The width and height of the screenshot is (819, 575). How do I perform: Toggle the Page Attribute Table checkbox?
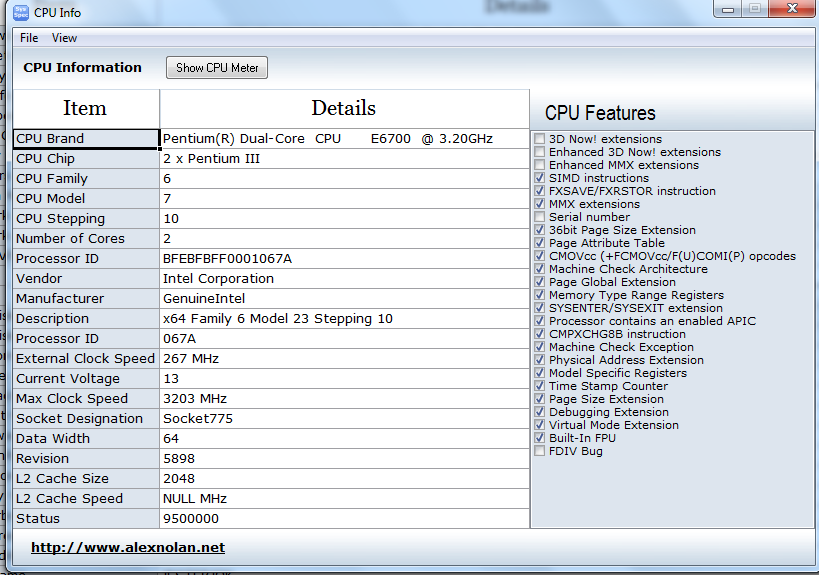click(x=540, y=243)
